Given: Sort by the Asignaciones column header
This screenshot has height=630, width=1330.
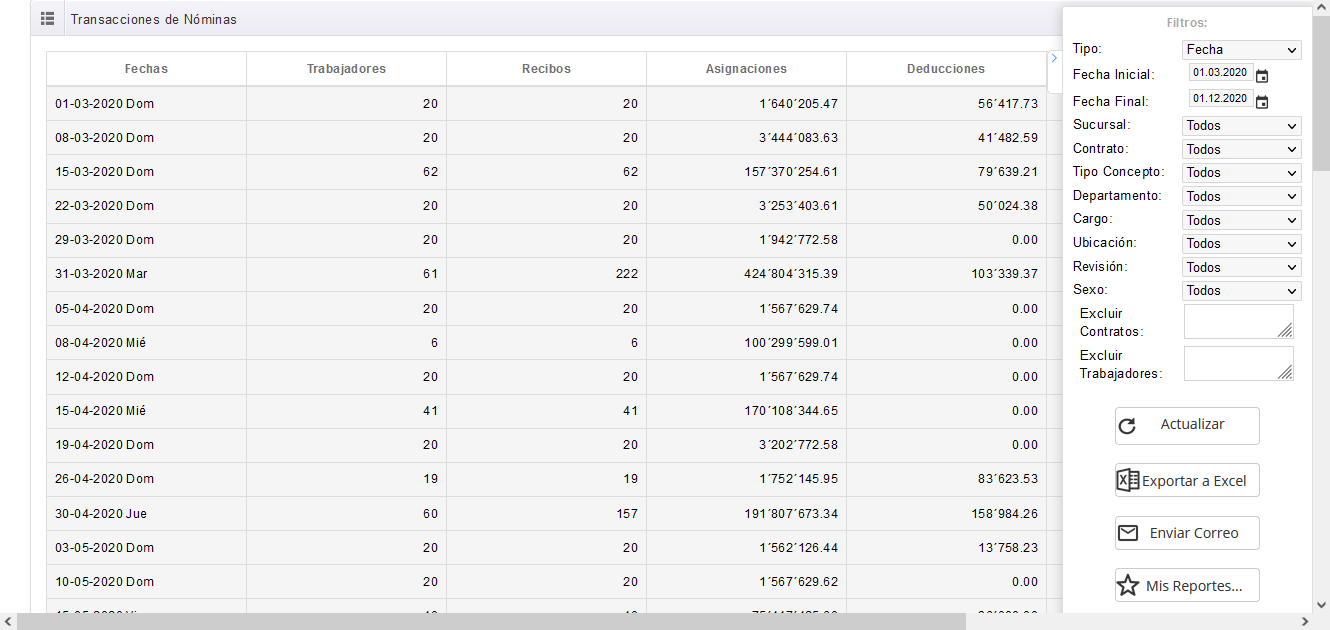Looking at the screenshot, I should 746,69.
